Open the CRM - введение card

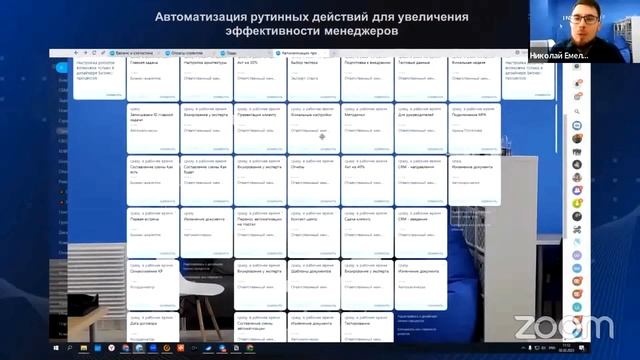421,233
